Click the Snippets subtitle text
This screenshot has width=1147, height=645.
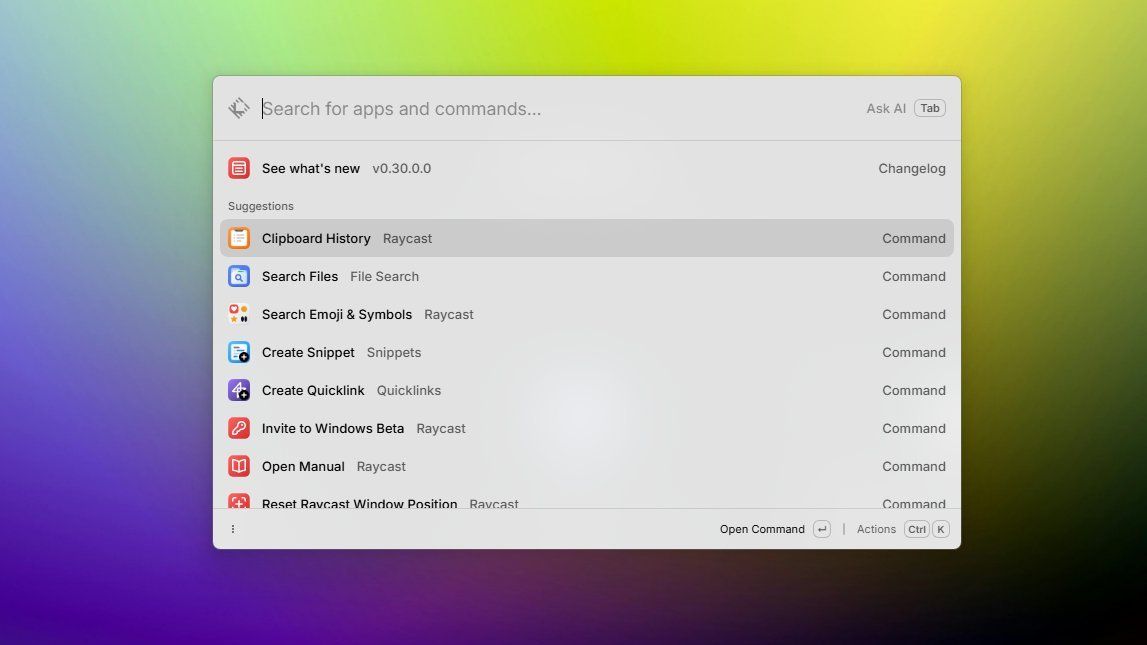tap(394, 352)
